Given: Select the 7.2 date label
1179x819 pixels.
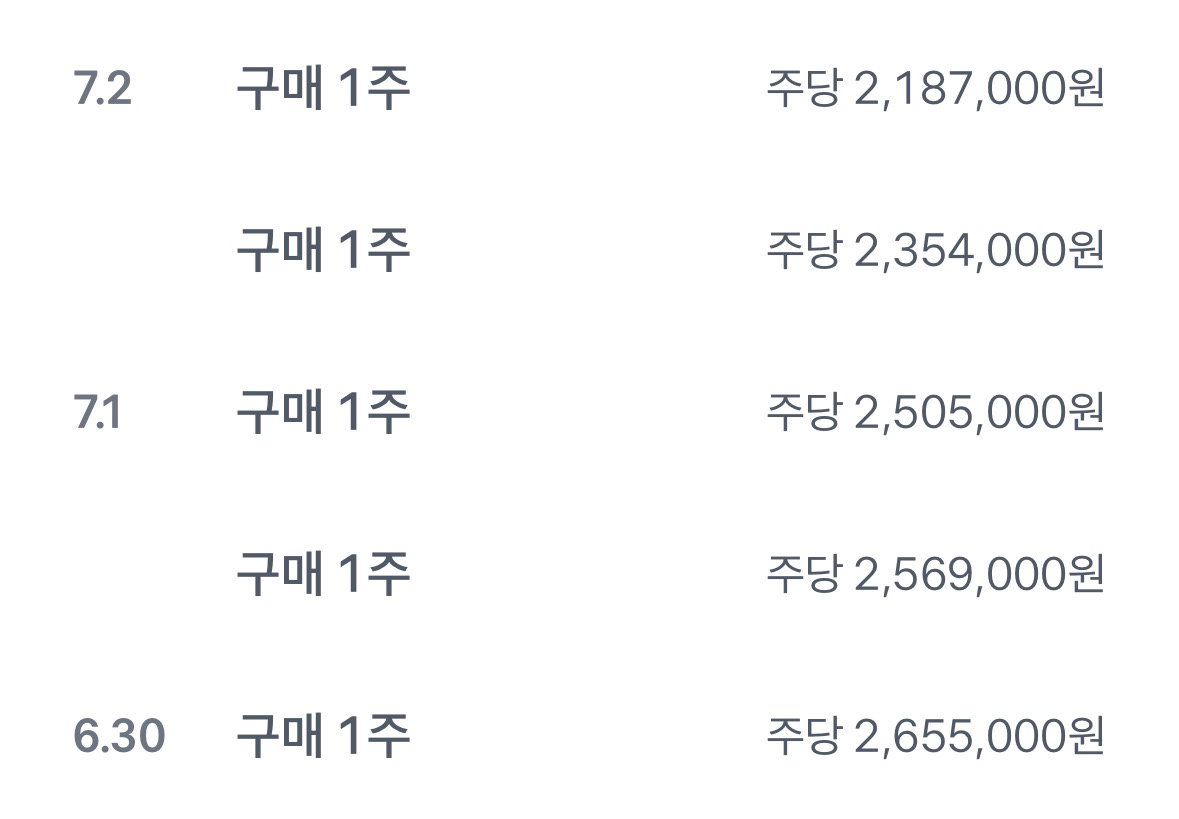Looking at the screenshot, I should (x=102, y=88).
